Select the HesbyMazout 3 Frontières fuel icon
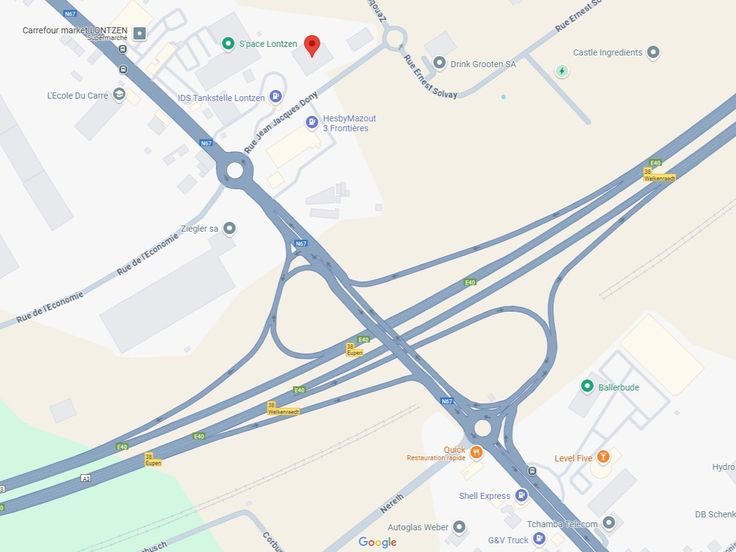736x552 pixels. pos(312,123)
